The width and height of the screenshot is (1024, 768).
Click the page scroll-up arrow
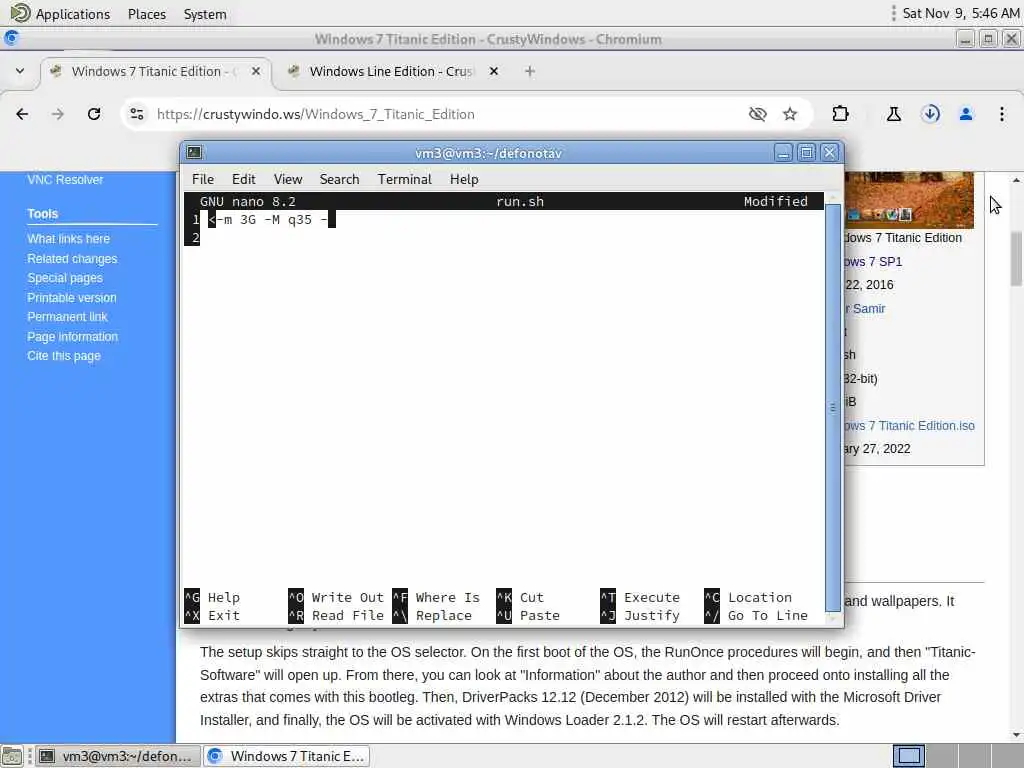point(1016,180)
